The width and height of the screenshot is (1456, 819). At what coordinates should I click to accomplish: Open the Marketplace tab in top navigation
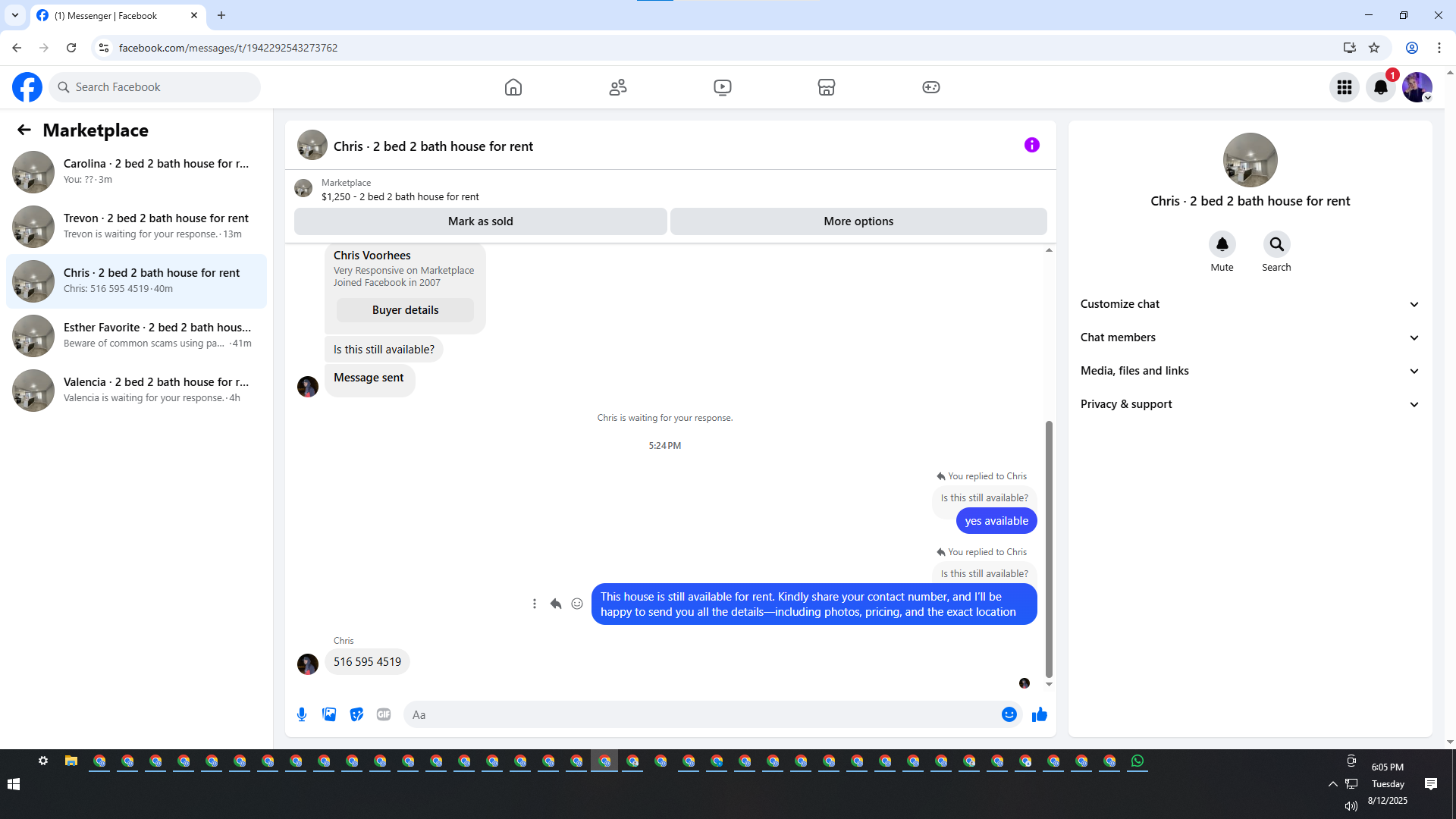827,87
